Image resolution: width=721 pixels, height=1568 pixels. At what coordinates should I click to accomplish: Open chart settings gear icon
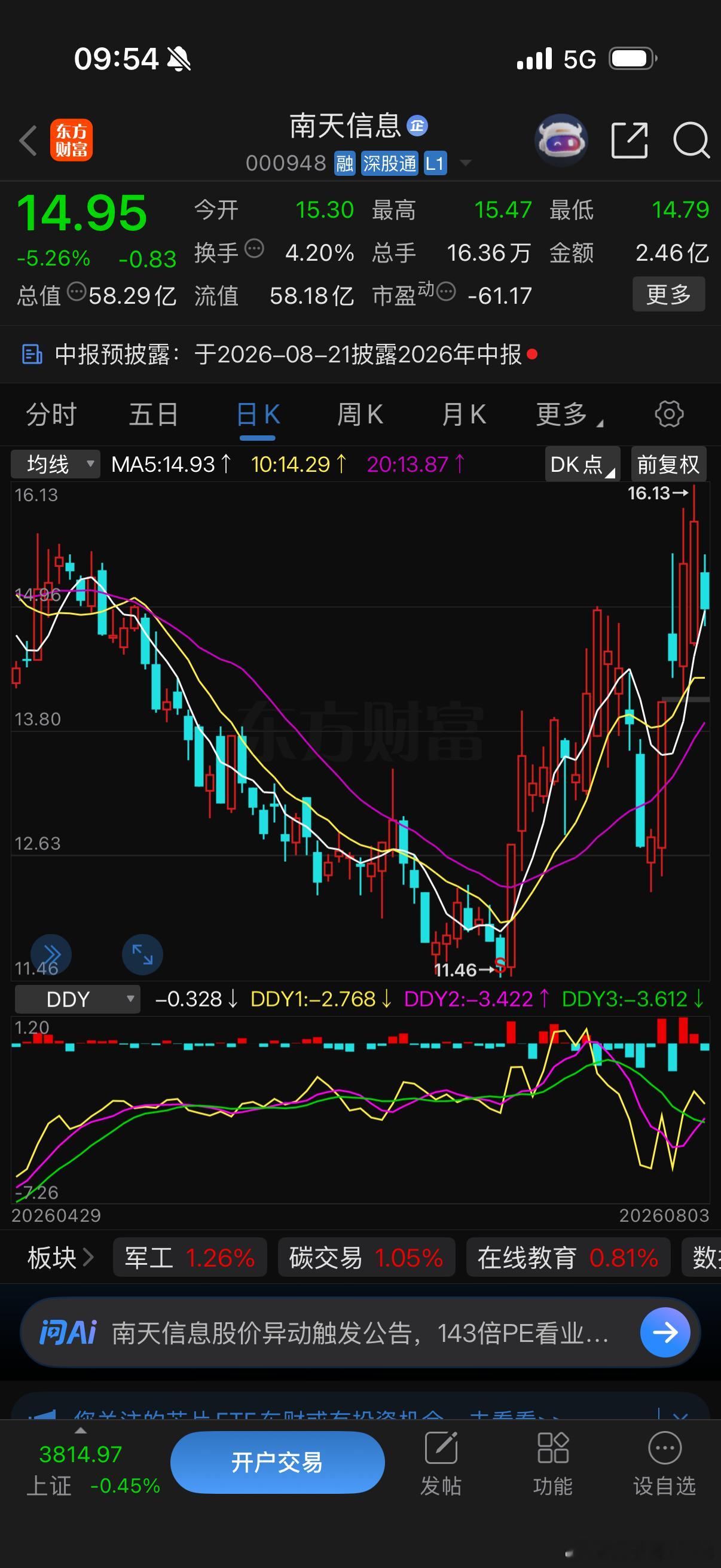(668, 414)
